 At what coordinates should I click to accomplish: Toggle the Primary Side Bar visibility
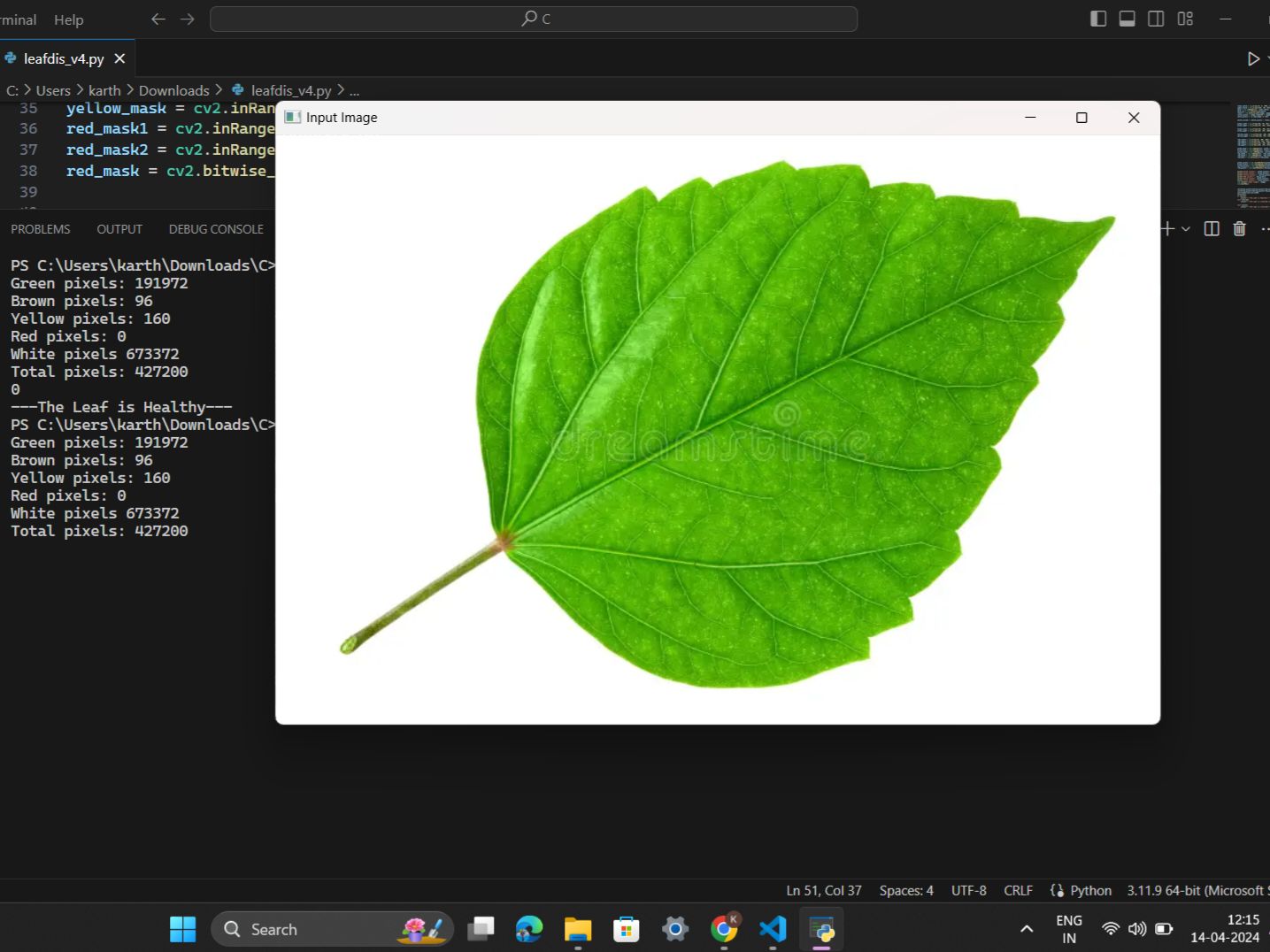[1097, 18]
